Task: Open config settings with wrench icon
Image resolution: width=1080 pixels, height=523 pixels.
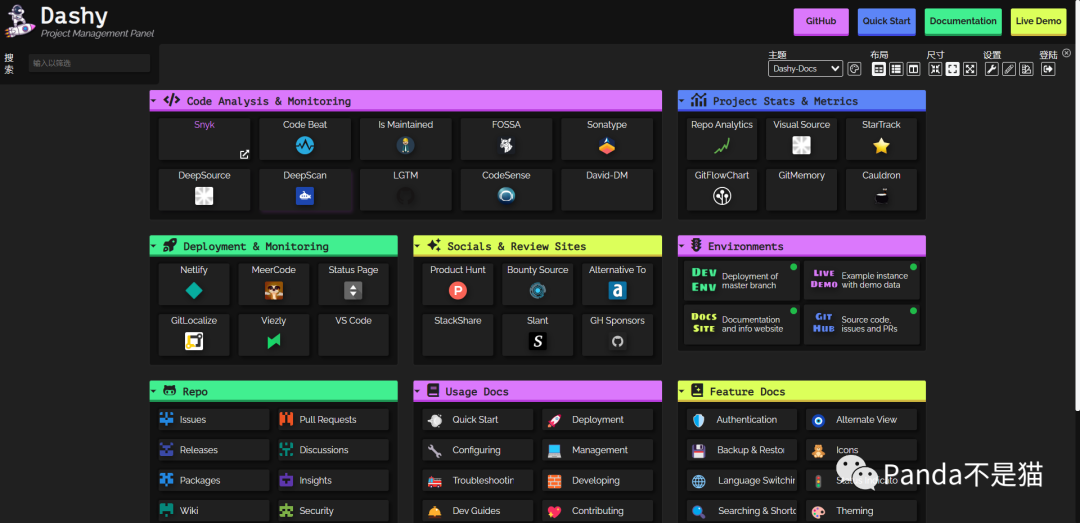Action: 992,69
